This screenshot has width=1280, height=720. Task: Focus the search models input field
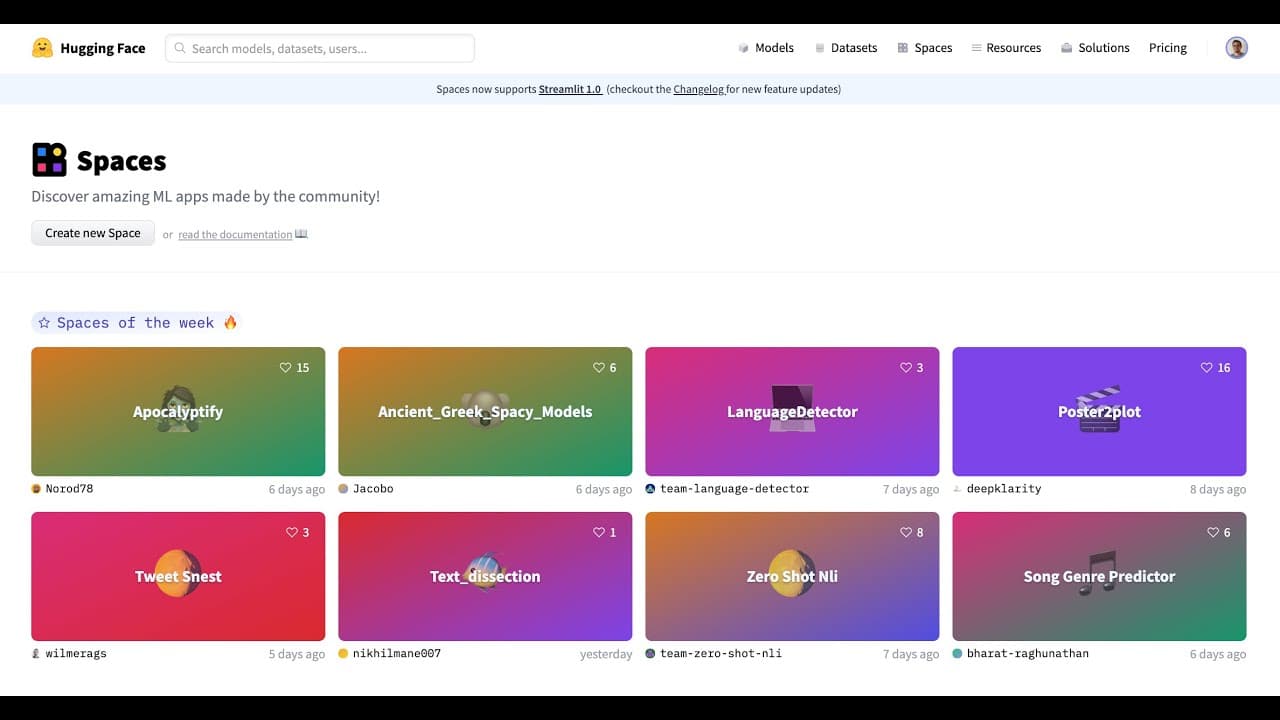tap(320, 48)
